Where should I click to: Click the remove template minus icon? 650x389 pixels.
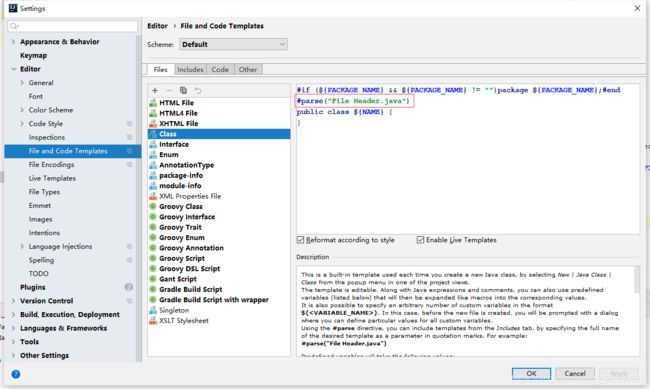point(169,90)
